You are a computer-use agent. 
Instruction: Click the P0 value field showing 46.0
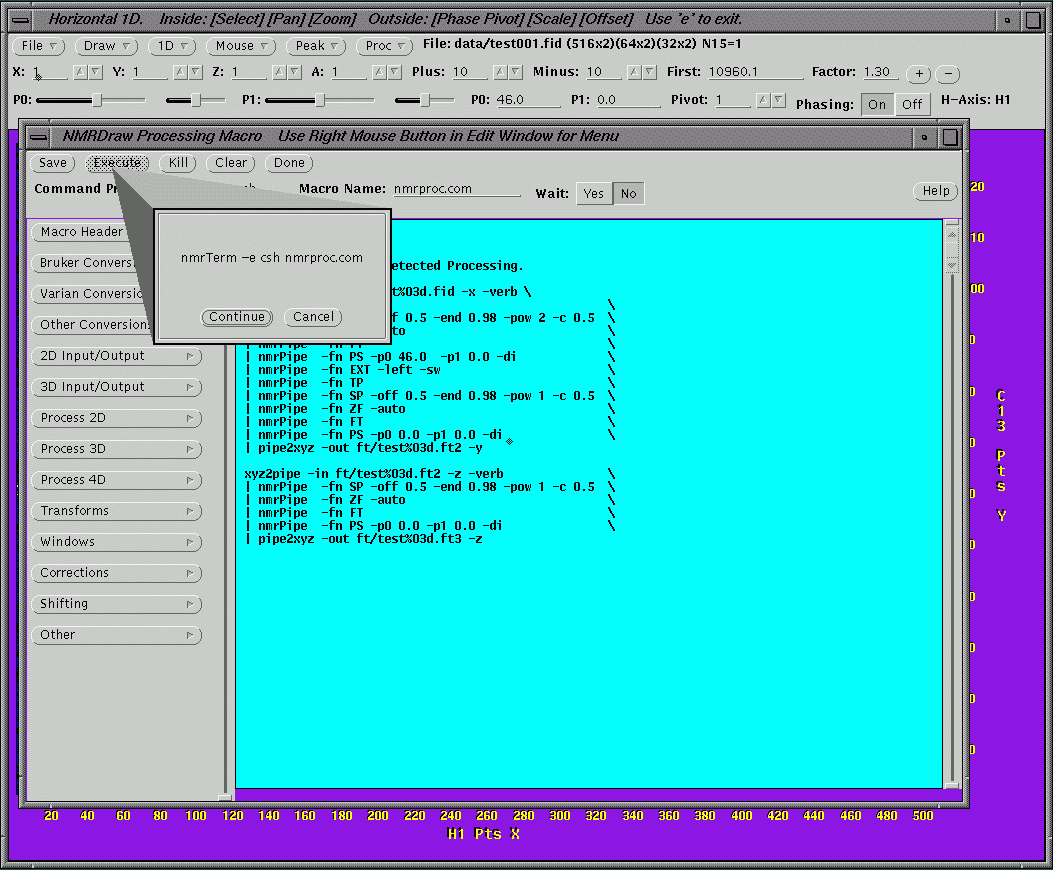[x=528, y=100]
